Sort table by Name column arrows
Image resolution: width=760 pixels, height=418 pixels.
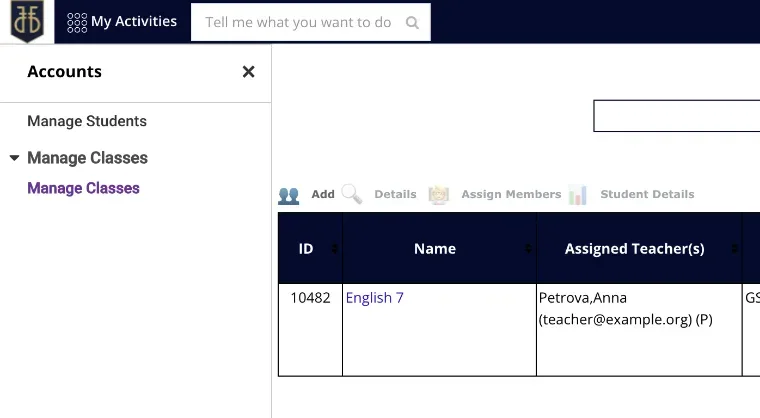pos(528,249)
